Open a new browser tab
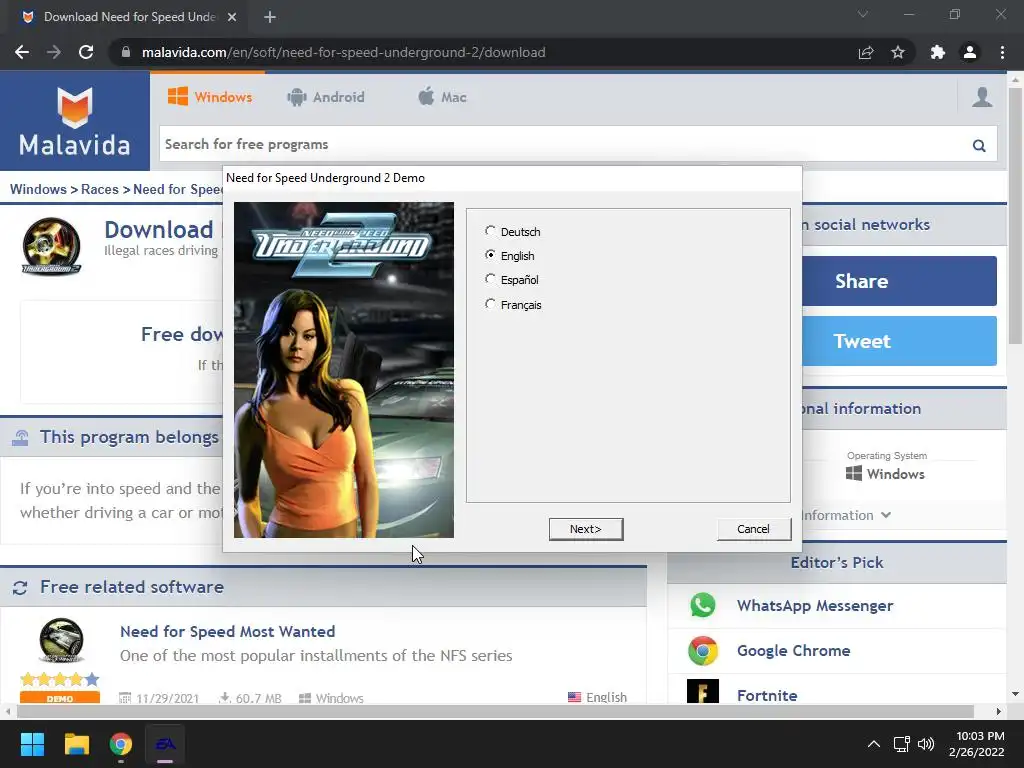Image resolution: width=1024 pixels, height=768 pixels. [270, 17]
